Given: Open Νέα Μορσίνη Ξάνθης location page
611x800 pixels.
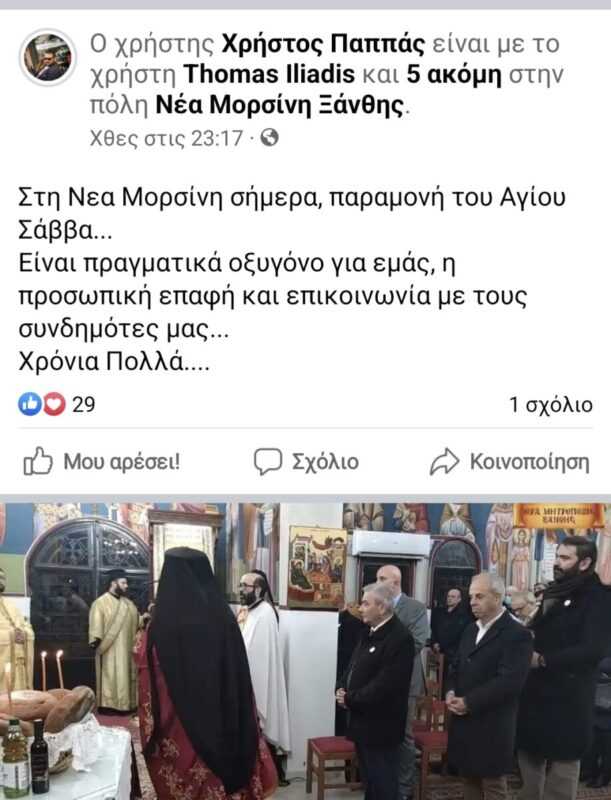Looking at the screenshot, I should [279, 105].
